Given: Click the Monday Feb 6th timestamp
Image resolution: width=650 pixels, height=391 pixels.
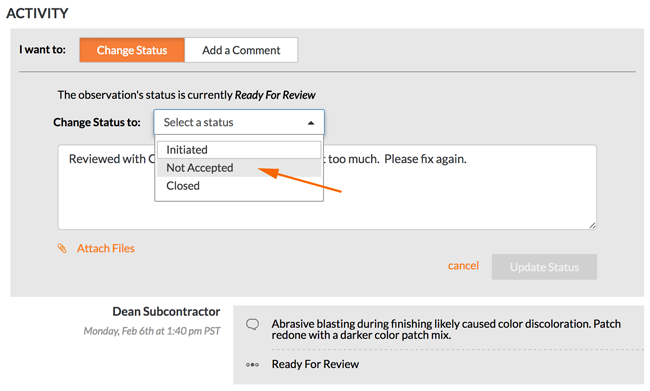Looking at the screenshot, I should (152, 331).
